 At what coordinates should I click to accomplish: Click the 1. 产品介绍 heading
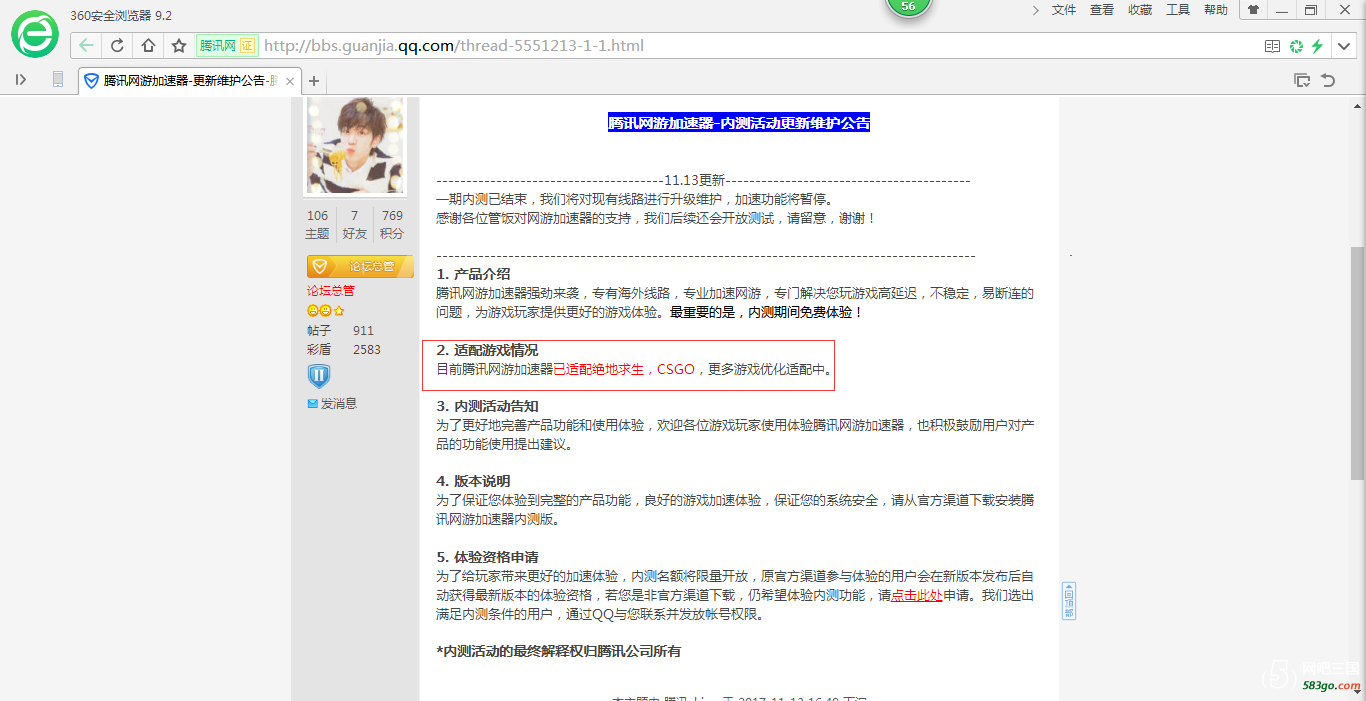(473, 274)
